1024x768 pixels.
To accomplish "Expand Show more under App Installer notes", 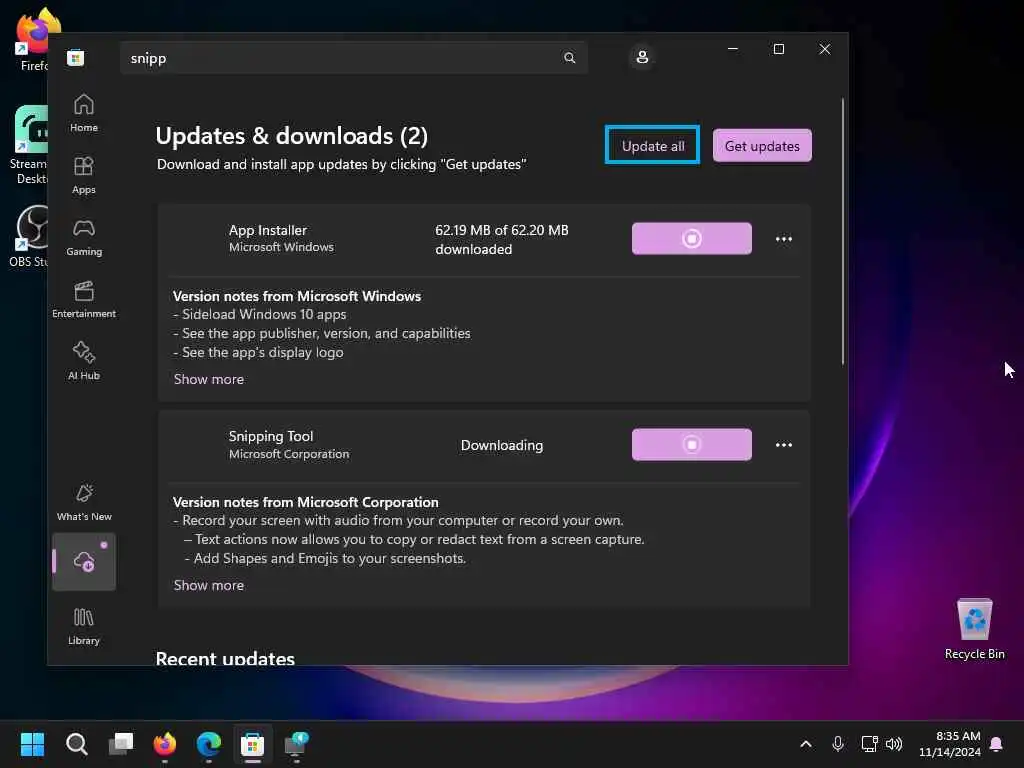I will (208, 379).
